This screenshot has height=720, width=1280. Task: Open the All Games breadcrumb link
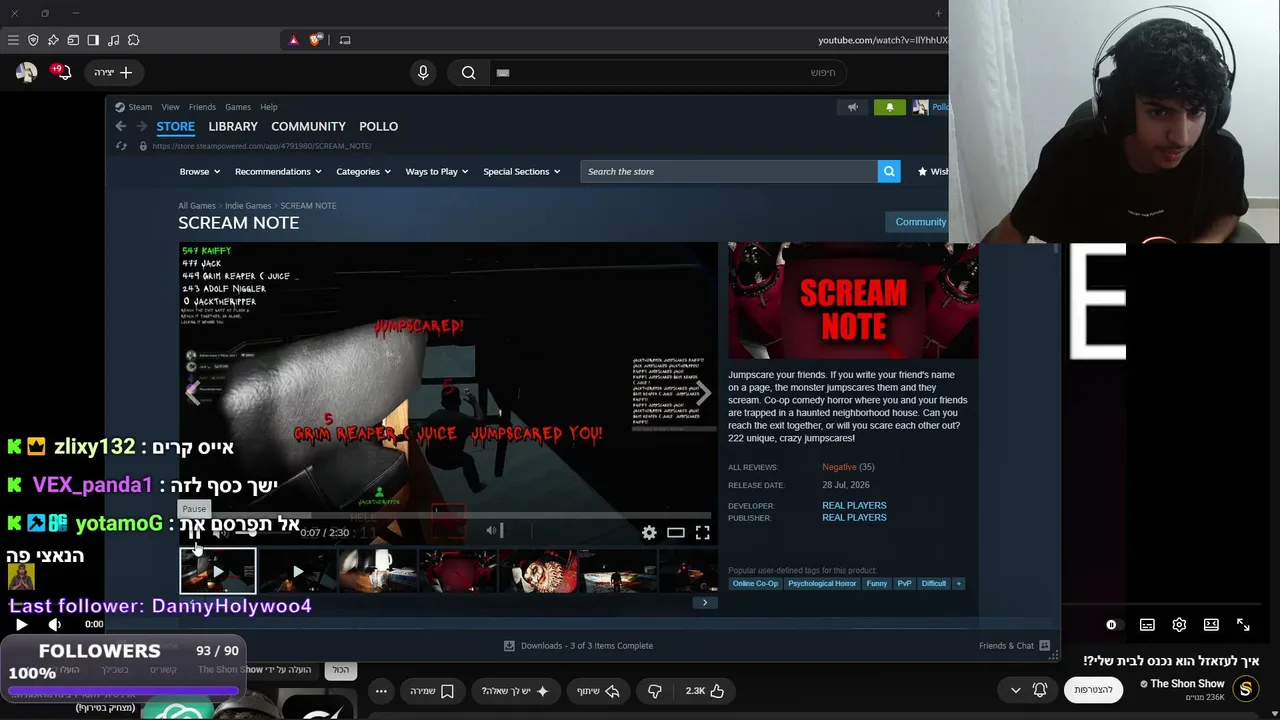(x=197, y=206)
